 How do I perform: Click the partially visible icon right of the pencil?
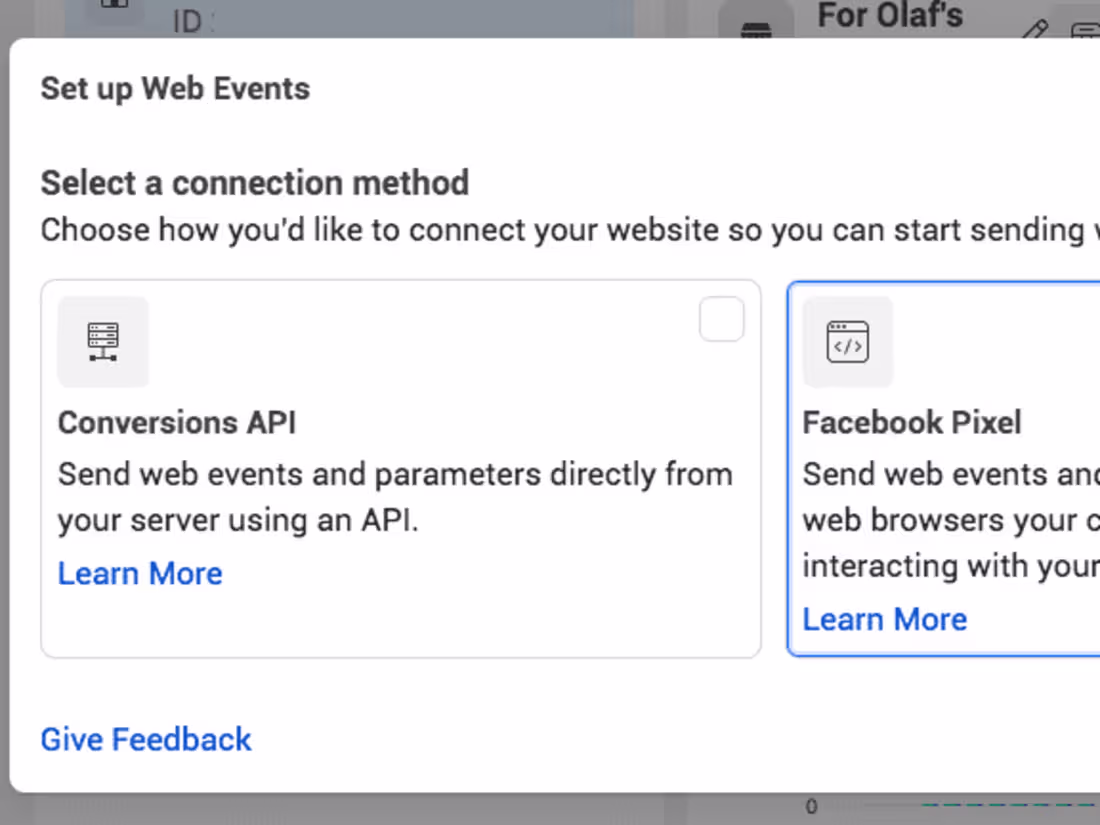(1086, 31)
